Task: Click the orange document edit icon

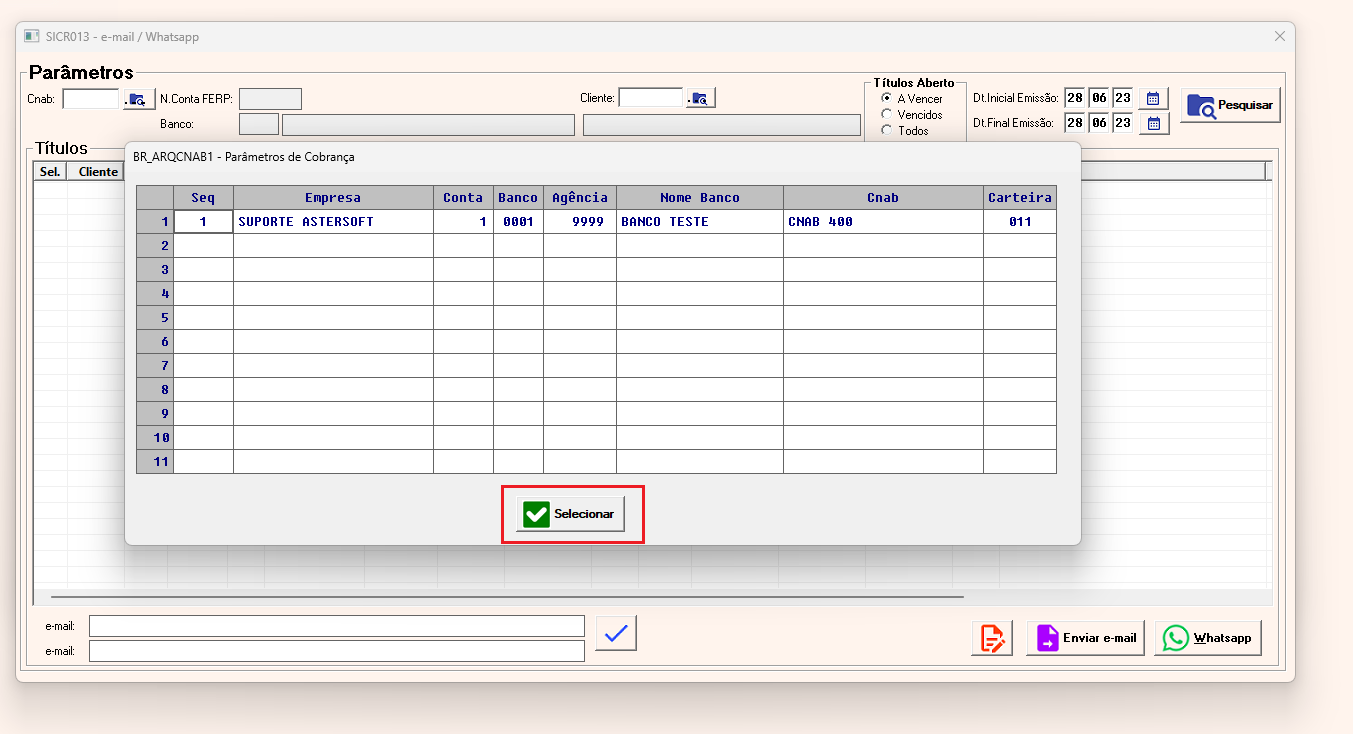Action: [992, 638]
